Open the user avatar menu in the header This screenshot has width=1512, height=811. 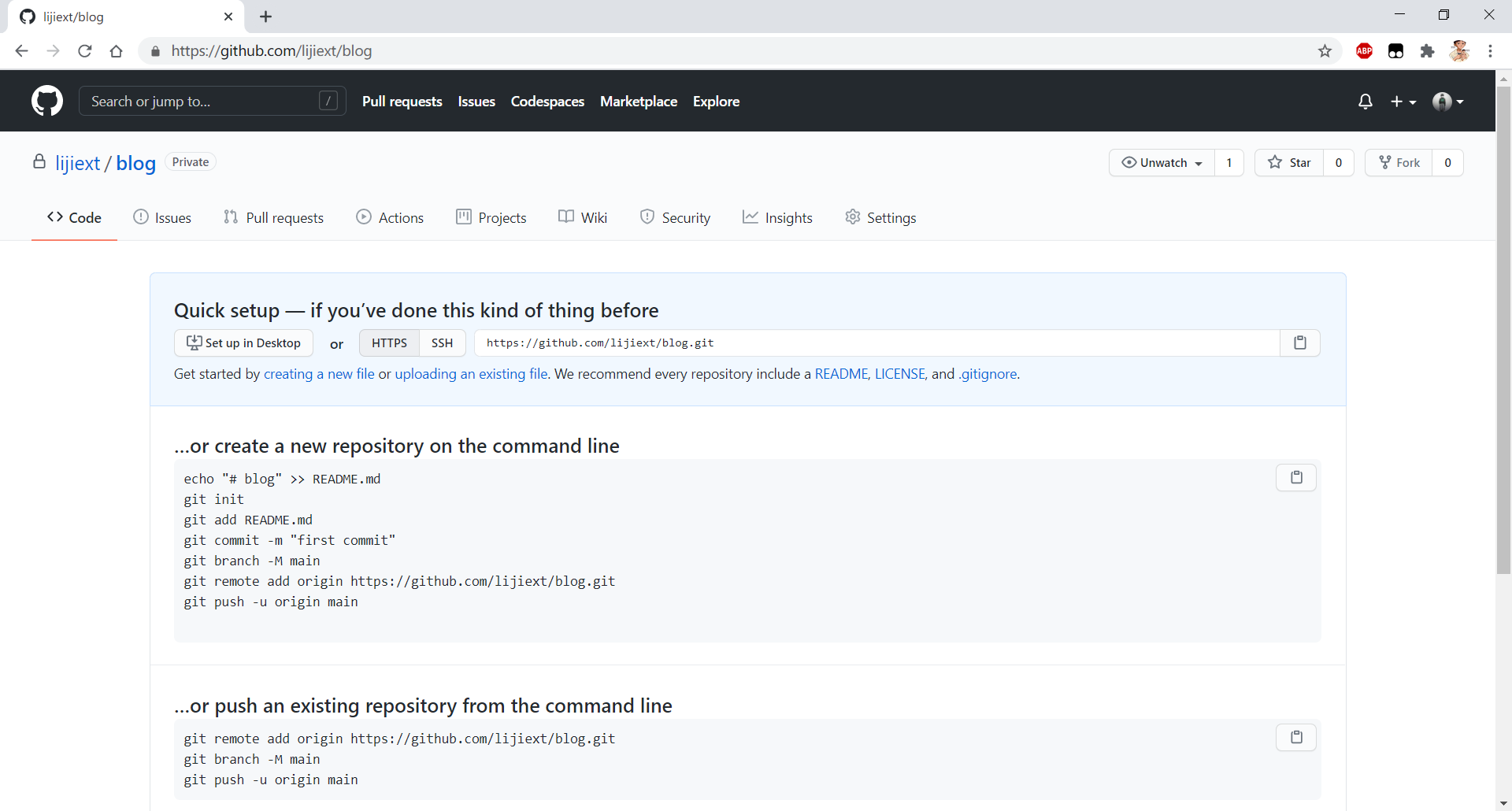coord(1447,102)
